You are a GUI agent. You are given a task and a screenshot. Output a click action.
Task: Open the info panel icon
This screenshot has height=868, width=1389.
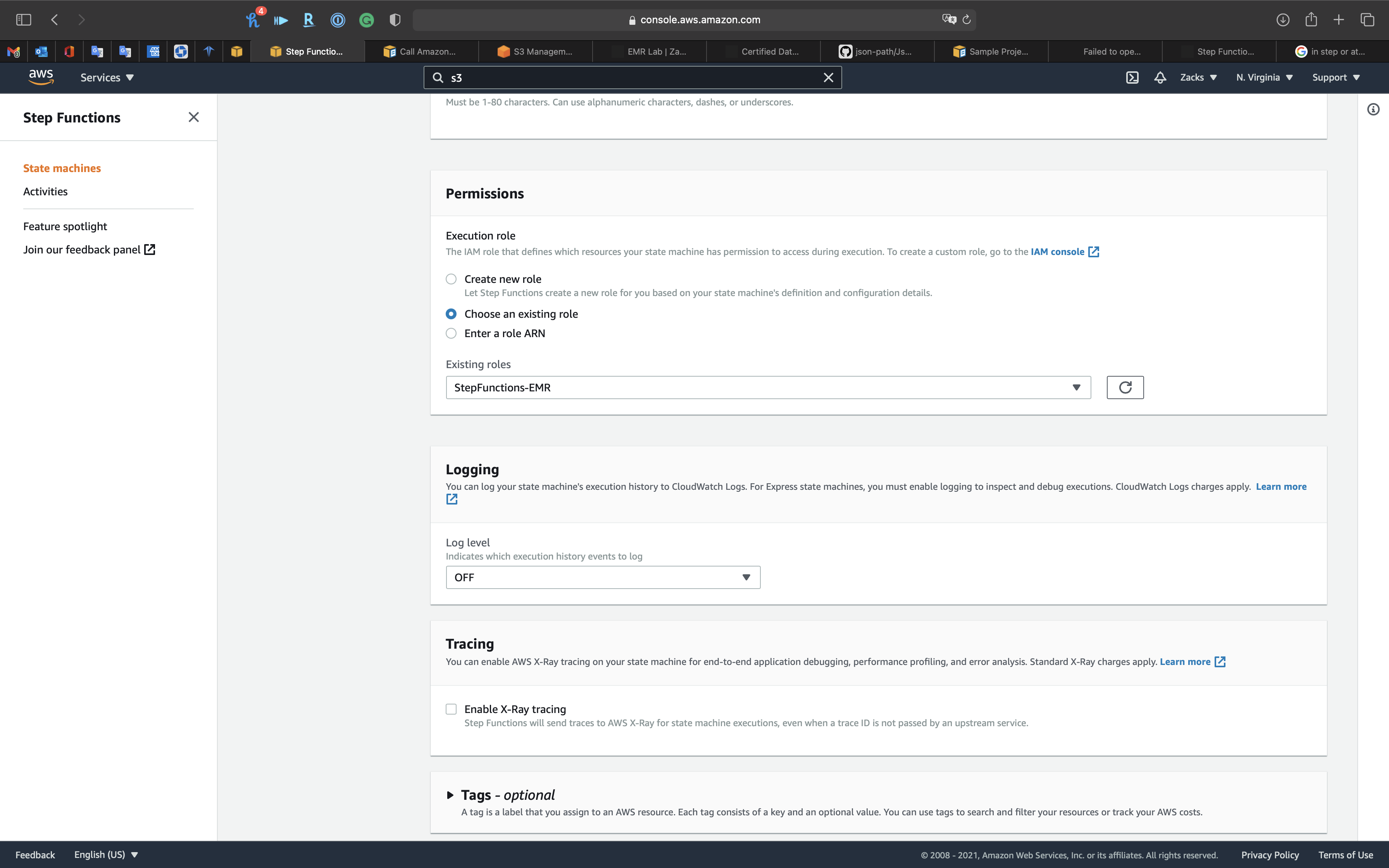pos(1373,110)
